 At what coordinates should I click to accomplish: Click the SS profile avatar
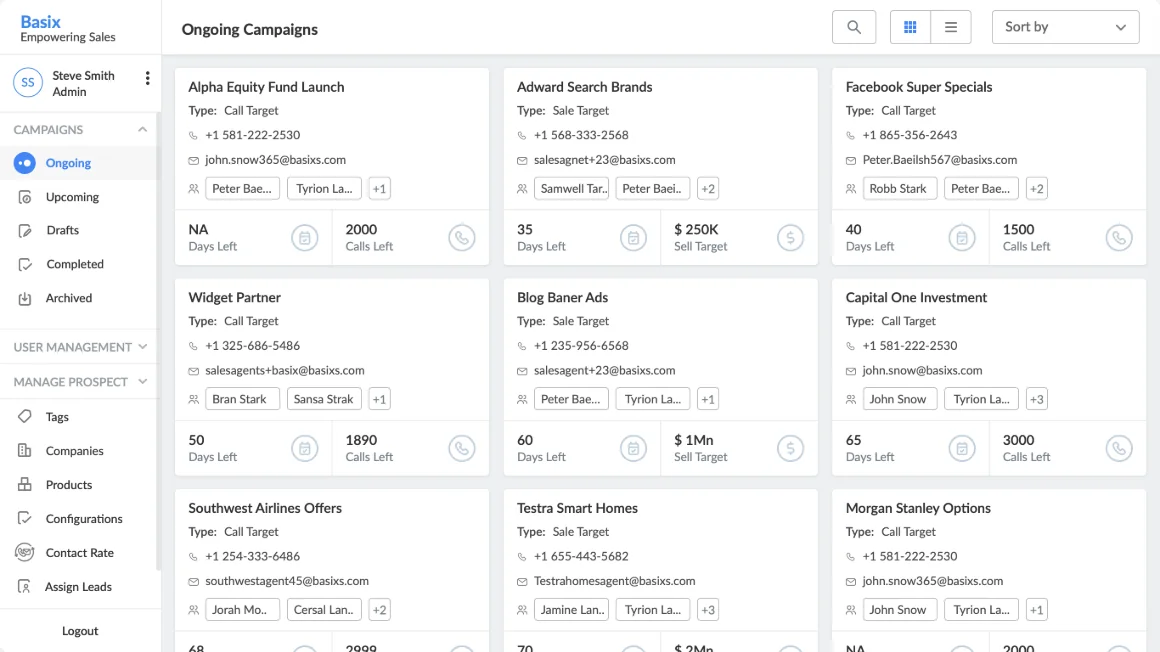(x=27, y=83)
